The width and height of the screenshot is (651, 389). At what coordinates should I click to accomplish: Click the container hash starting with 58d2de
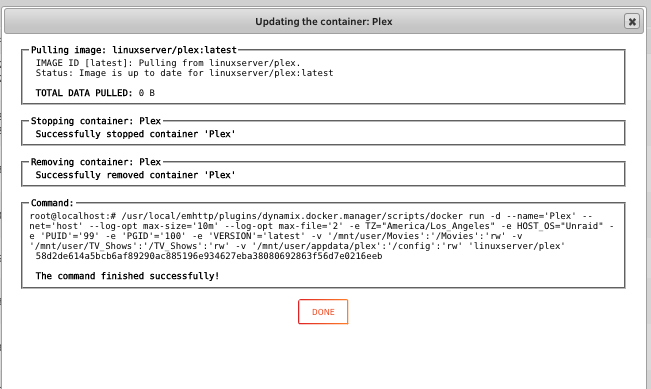pos(209,256)
